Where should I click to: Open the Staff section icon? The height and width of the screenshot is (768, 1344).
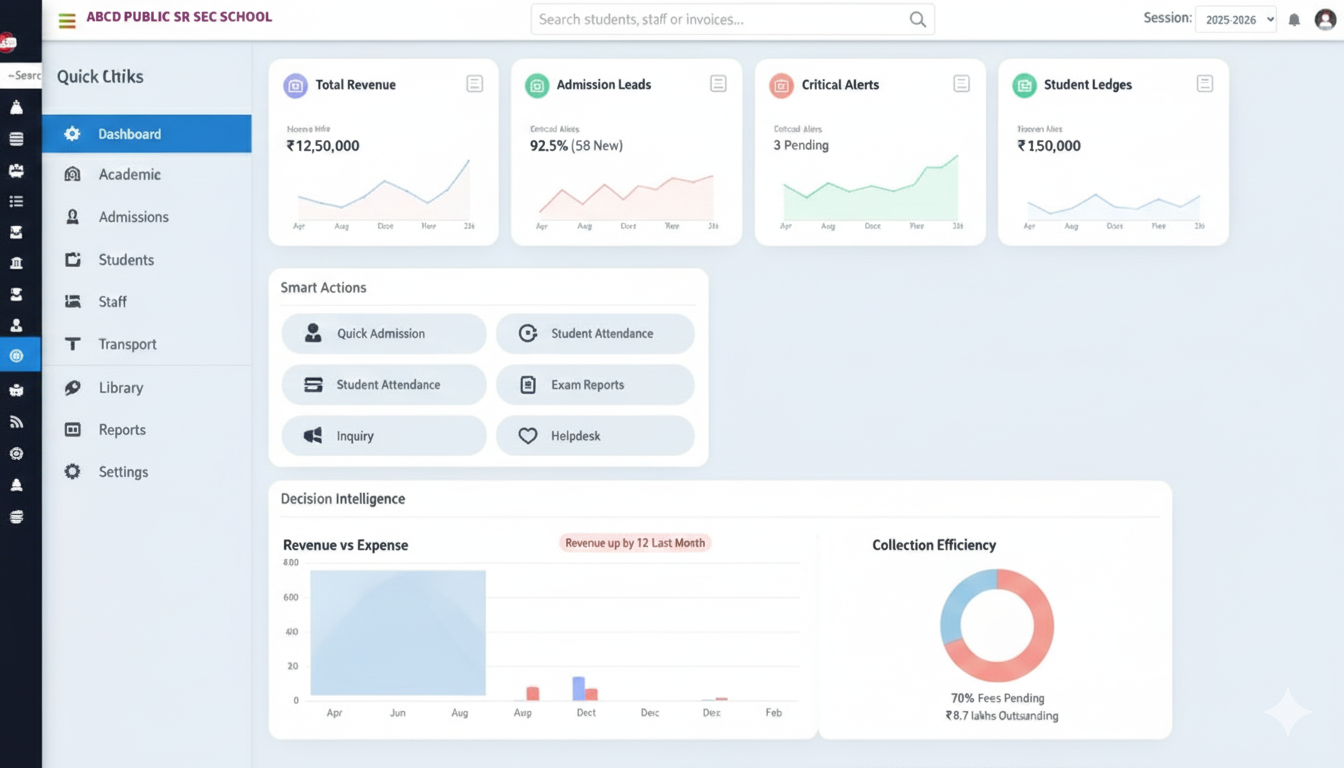(72, 301)
